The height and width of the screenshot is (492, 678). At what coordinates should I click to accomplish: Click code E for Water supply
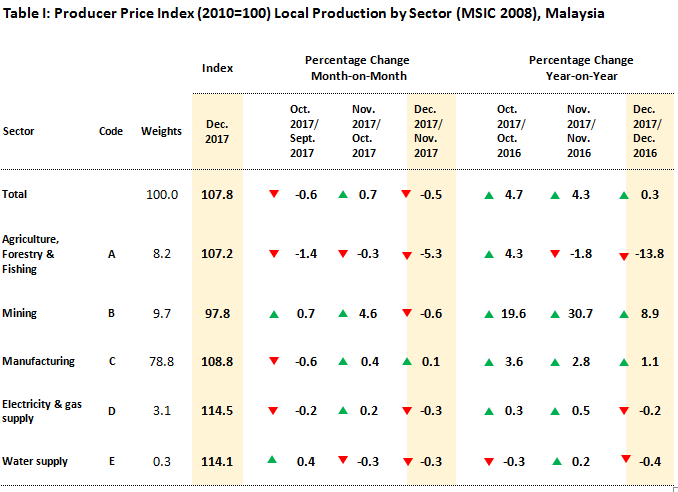pyautogui.click(x=111, y=461)
